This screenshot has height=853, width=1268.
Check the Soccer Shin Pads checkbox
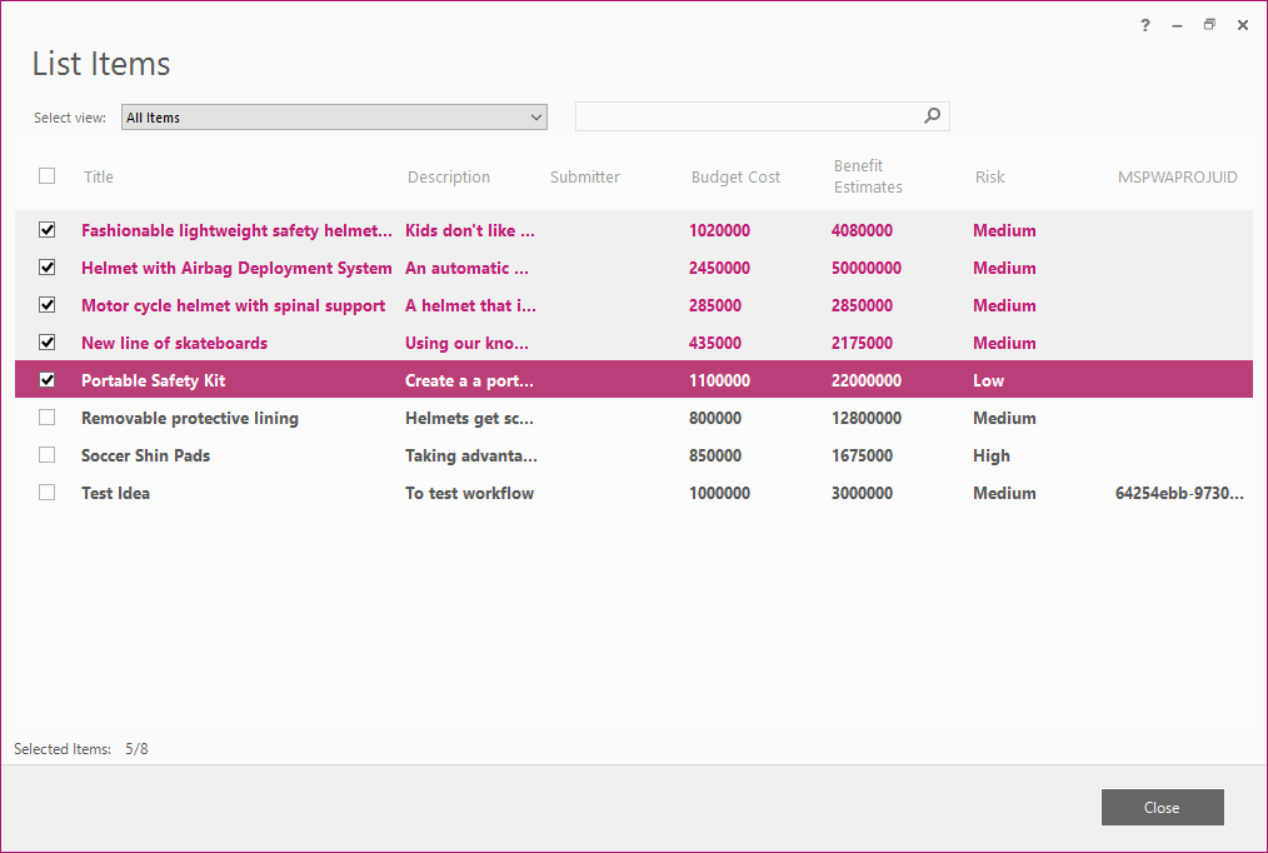(47, 454)
